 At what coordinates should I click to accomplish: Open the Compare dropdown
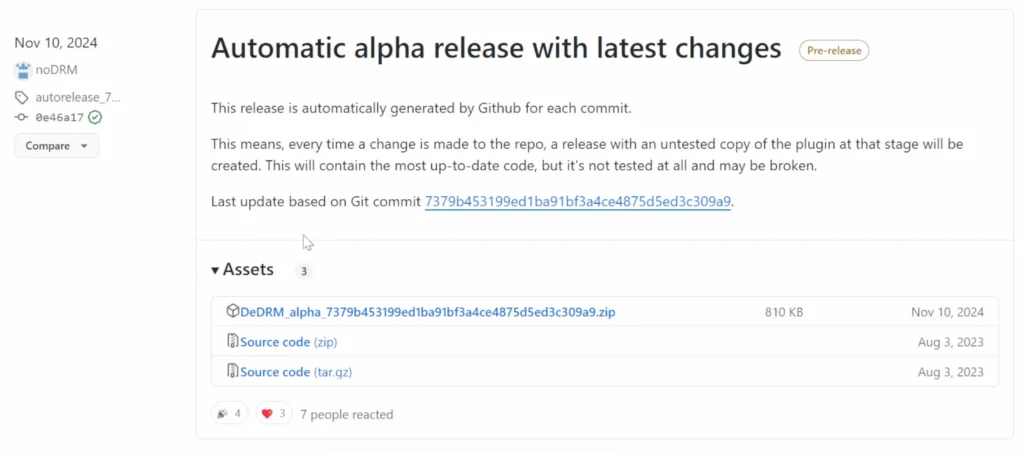pyautogui.click(x=56, y=146)
